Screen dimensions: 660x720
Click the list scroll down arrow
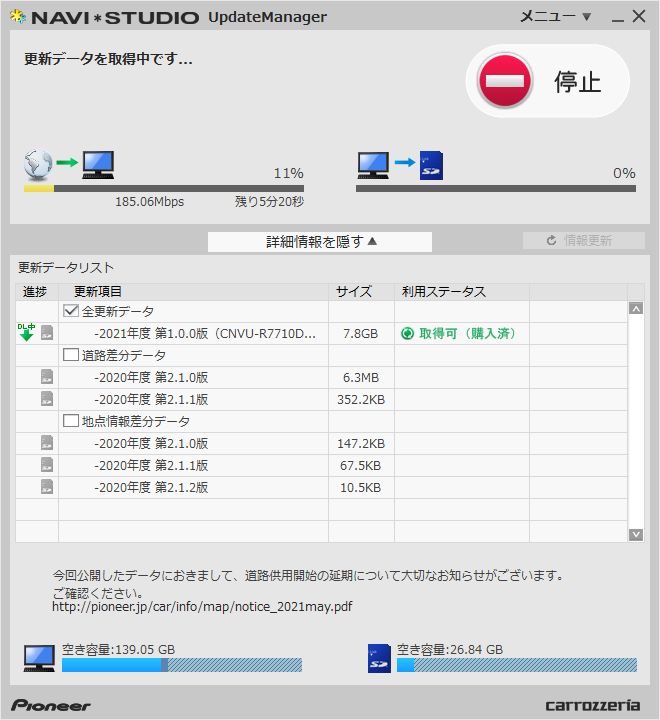636,534
